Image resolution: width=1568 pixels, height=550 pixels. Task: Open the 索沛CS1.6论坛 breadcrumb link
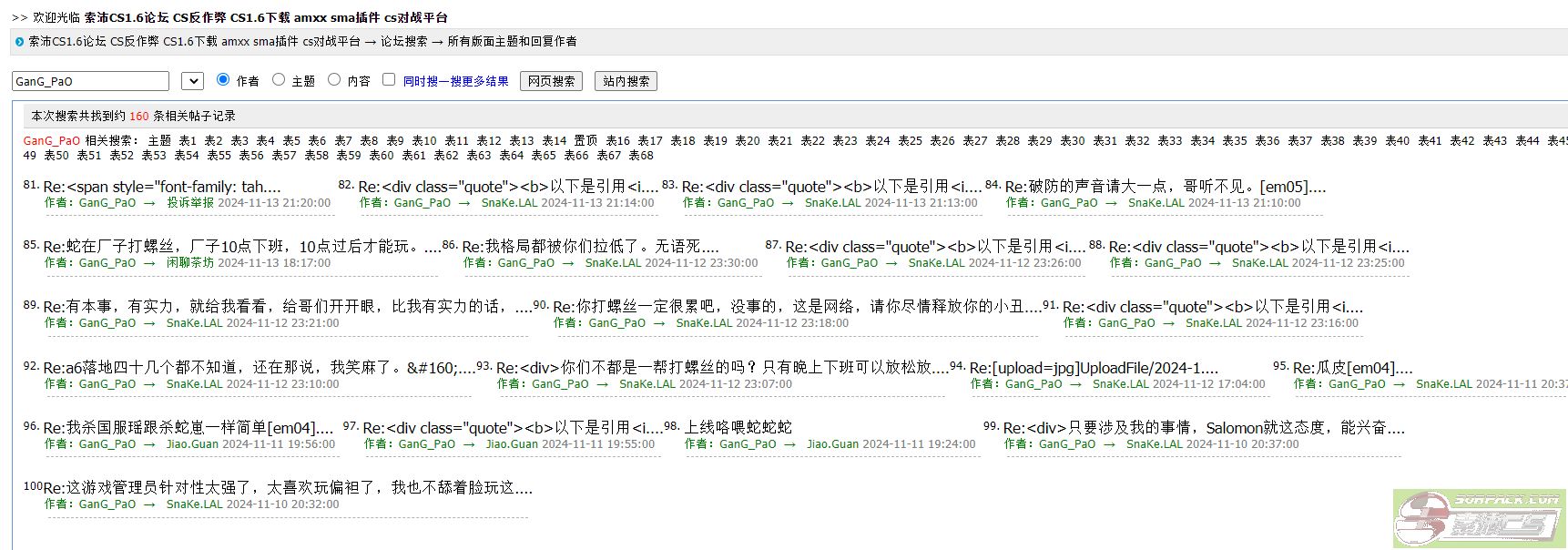click(194, 41)
